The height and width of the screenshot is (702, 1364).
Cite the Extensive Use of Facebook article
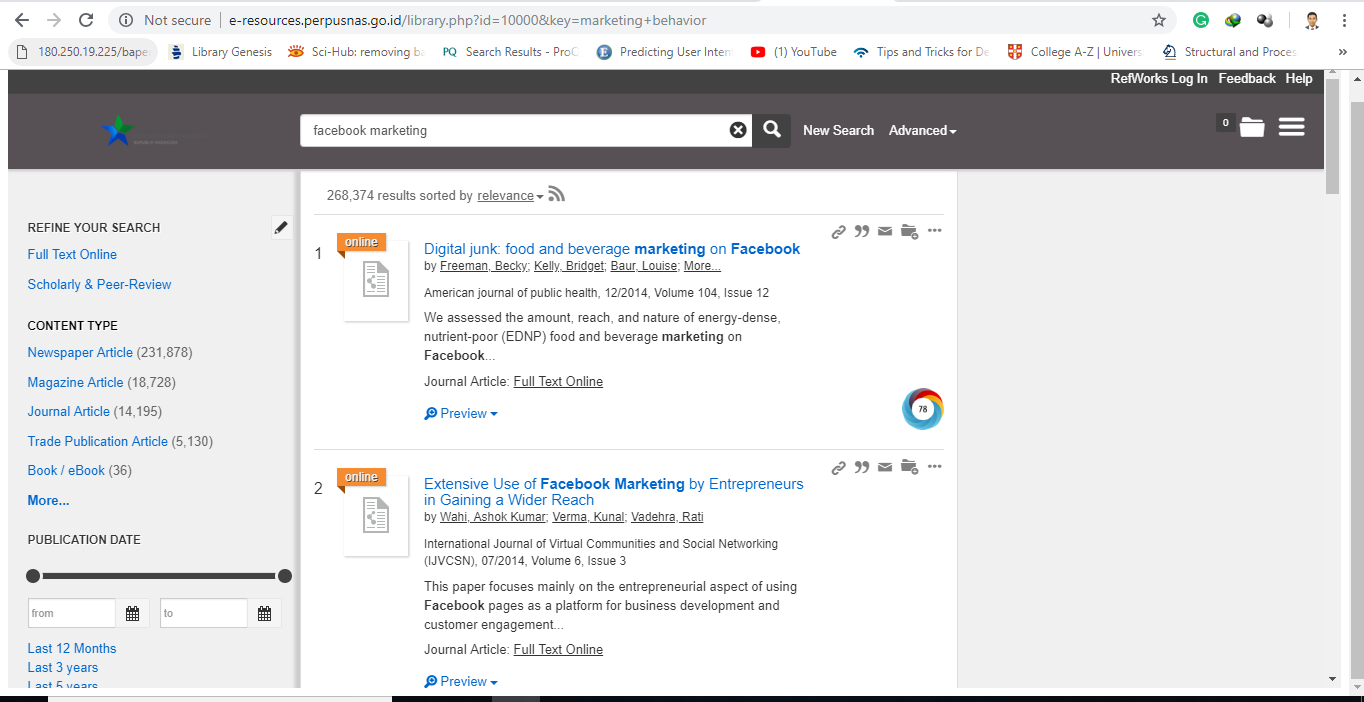(862, 468)
